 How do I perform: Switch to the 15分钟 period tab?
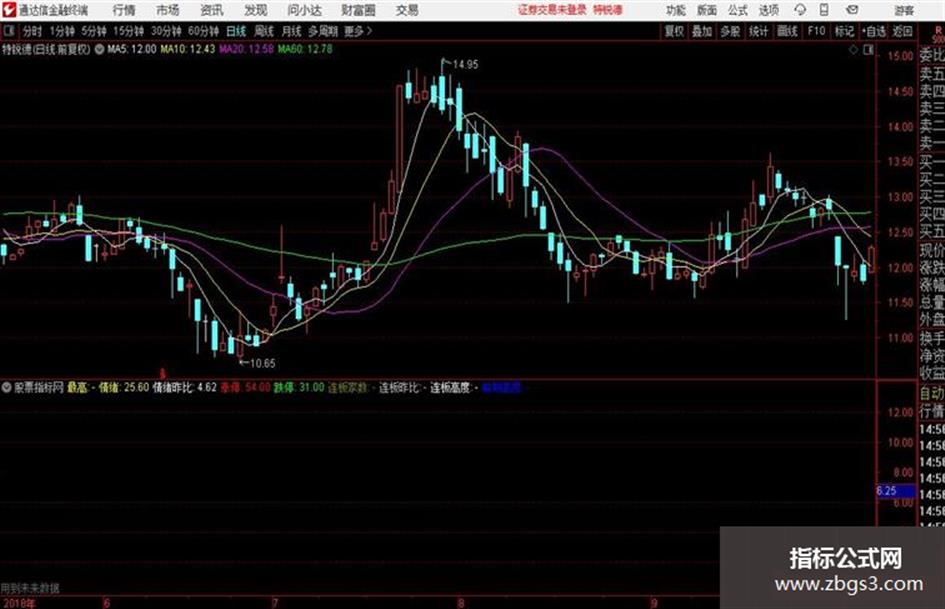click(x=128, y=31)
